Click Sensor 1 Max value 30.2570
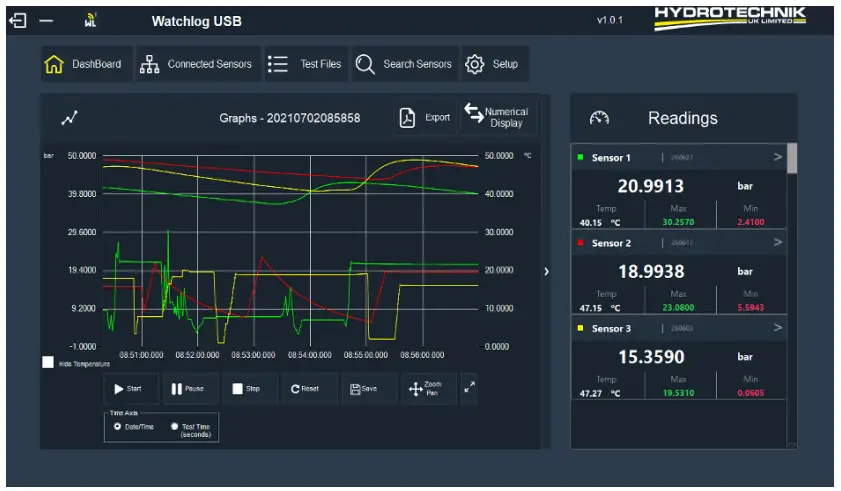This screenshot has height=491, width=841. pyautogui.click(x=678, y=222)
